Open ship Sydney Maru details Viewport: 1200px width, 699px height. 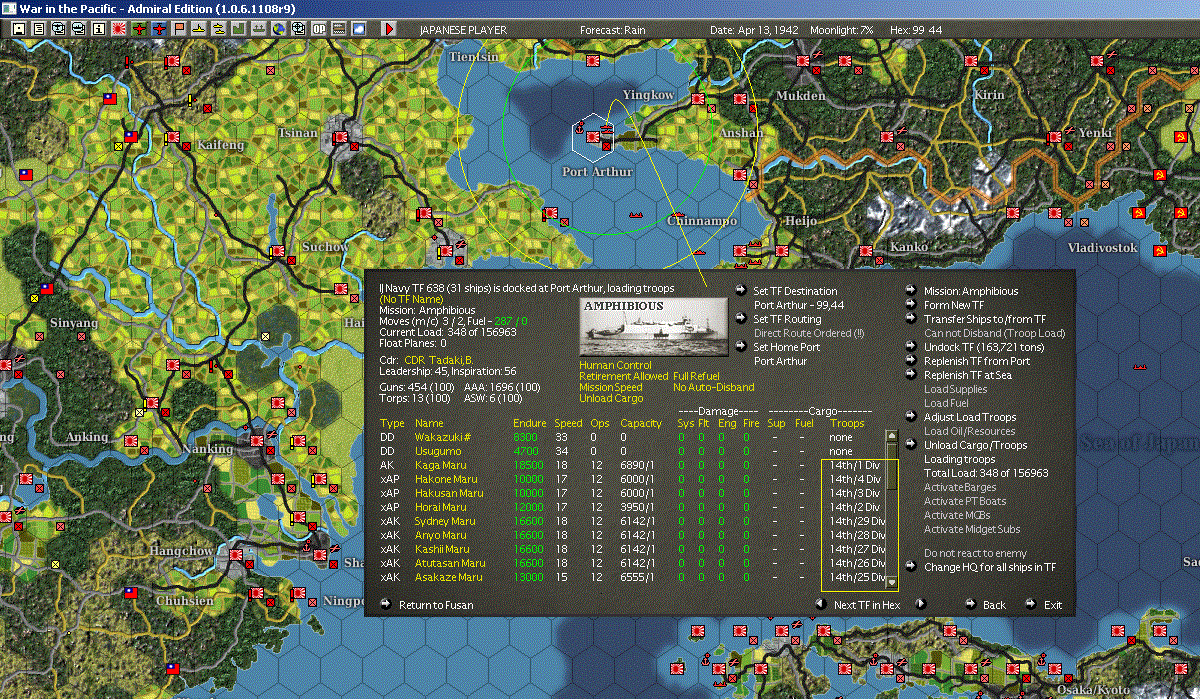point(445,521)
